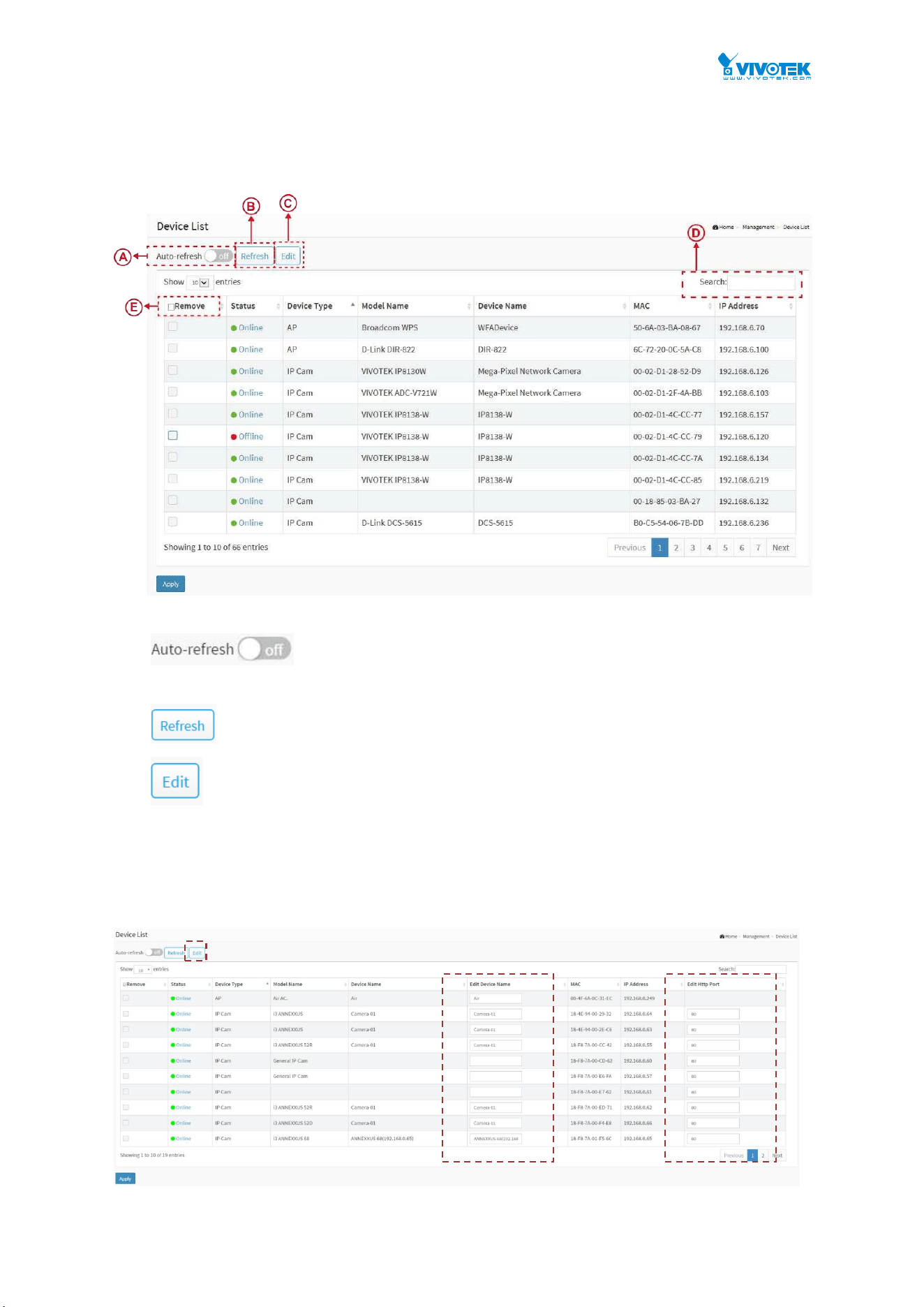Check Remove box for the WFADevice row
924x1307 pixels.
point(173,327)
